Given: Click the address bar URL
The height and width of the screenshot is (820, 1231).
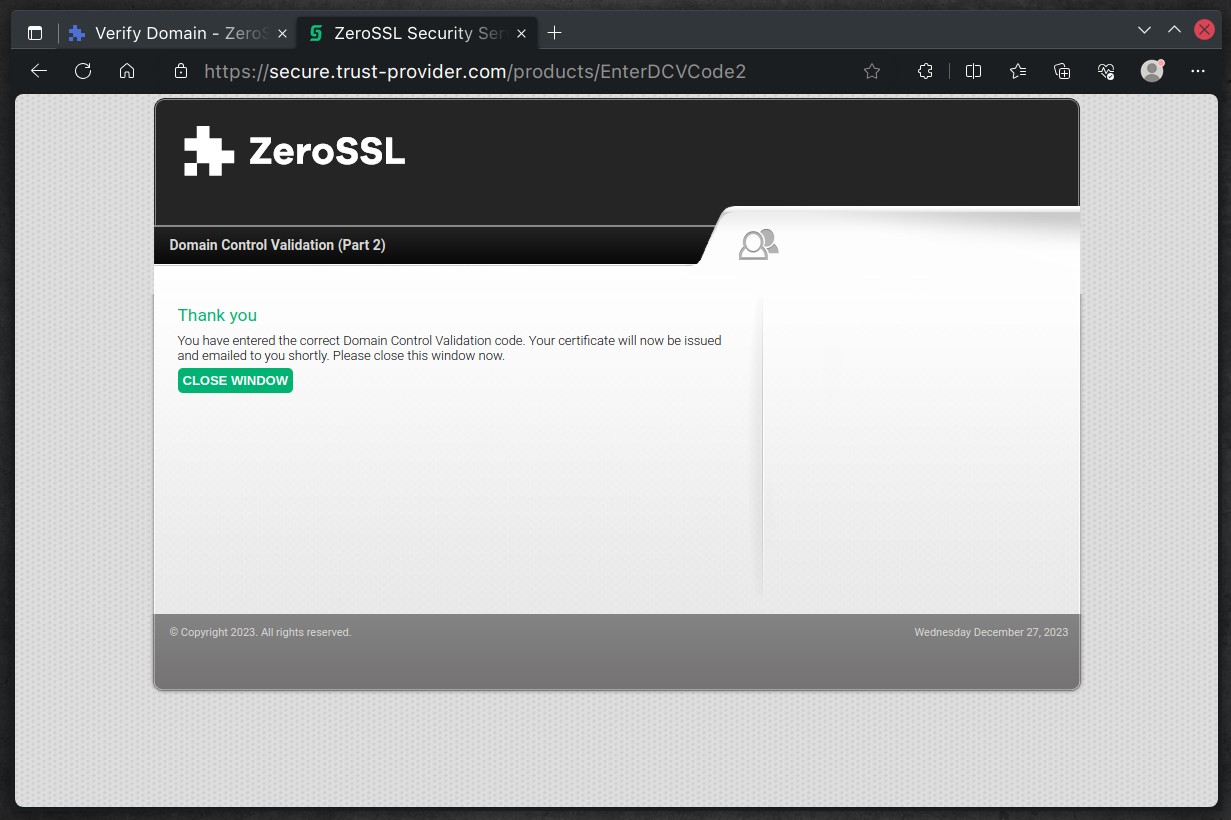Looking at the screenshot, I should coord(475,71).
